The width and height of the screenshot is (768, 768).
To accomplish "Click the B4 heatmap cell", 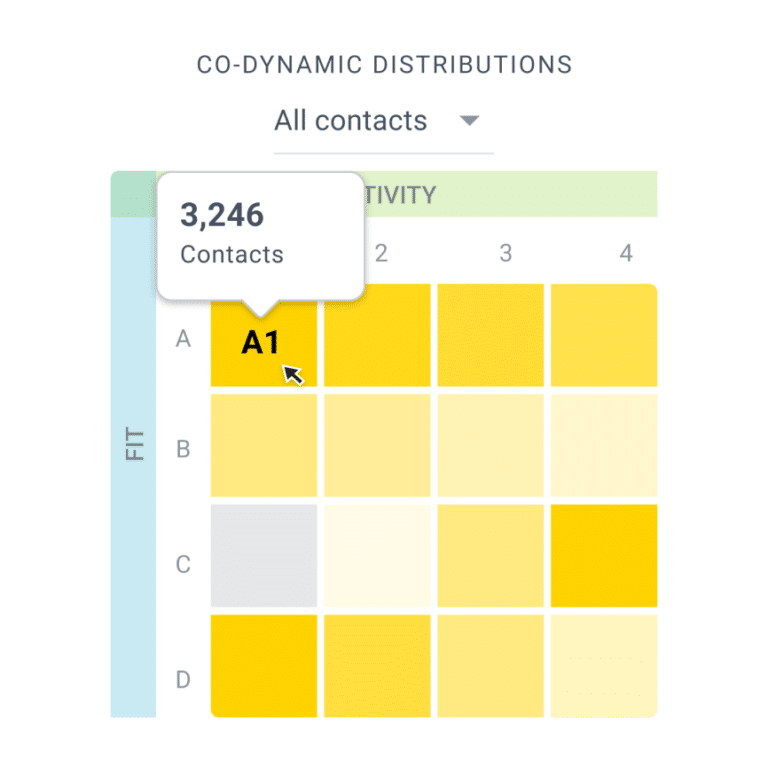I will (x=604, y=445).
